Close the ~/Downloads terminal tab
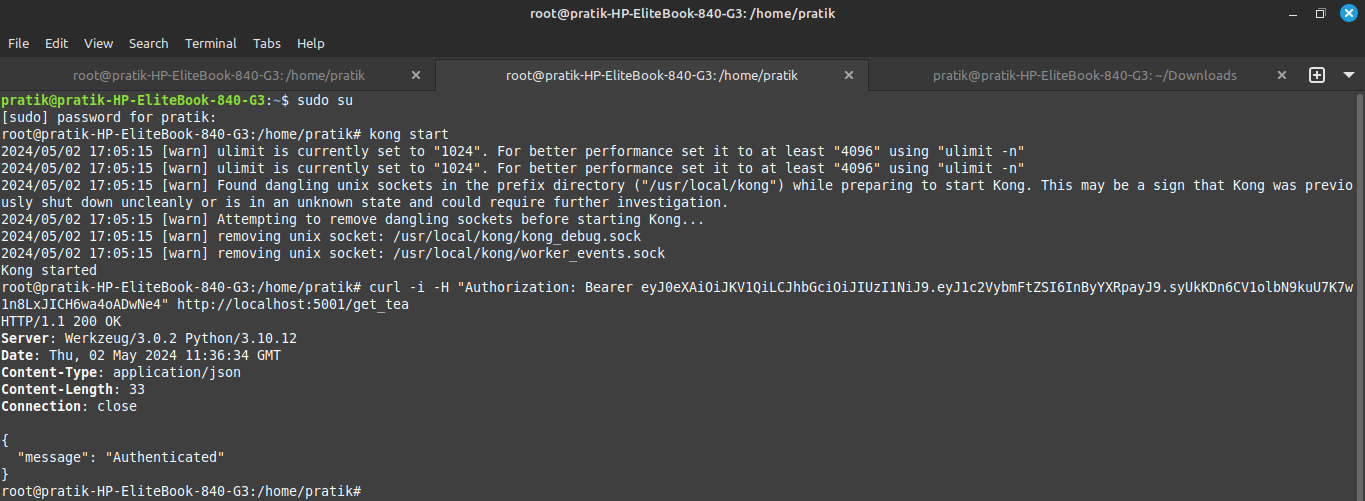 coord(1282,75)
